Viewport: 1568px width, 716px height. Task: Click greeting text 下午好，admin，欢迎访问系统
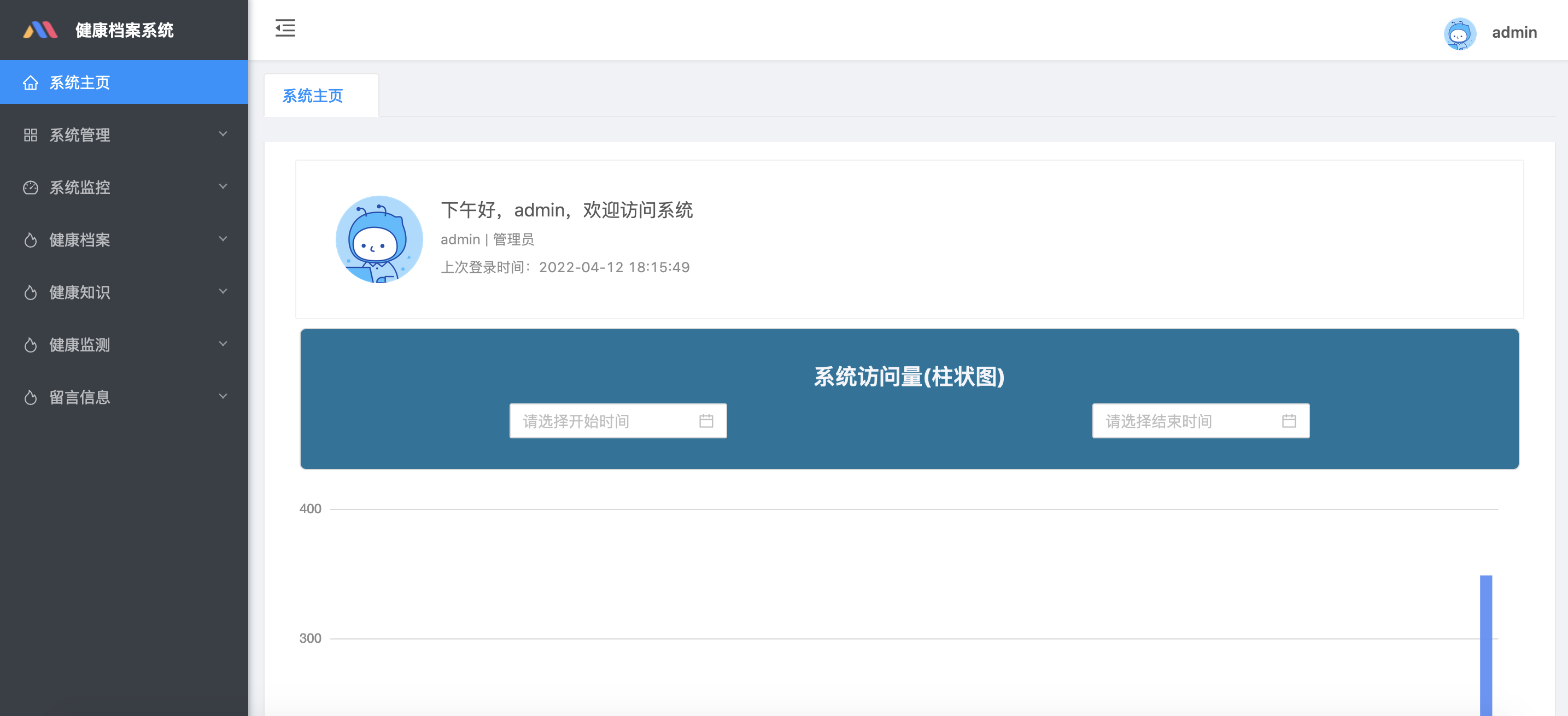(567, 210)
